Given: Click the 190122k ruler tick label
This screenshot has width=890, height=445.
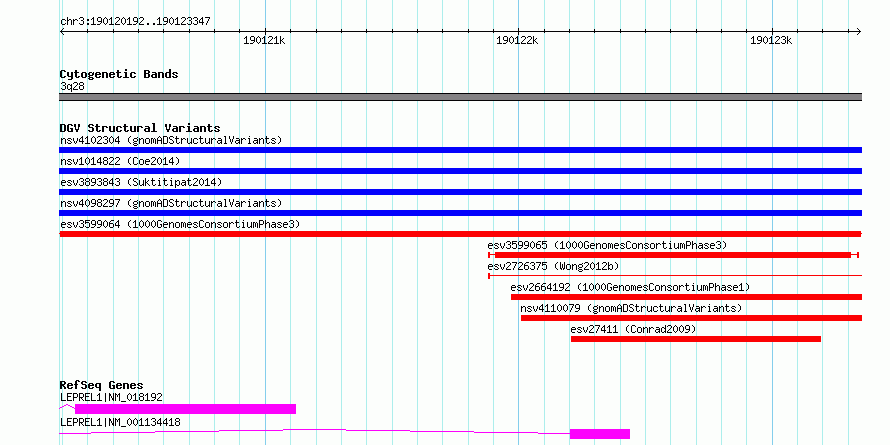Looking at the screenshot, I should tap(517, 40).
